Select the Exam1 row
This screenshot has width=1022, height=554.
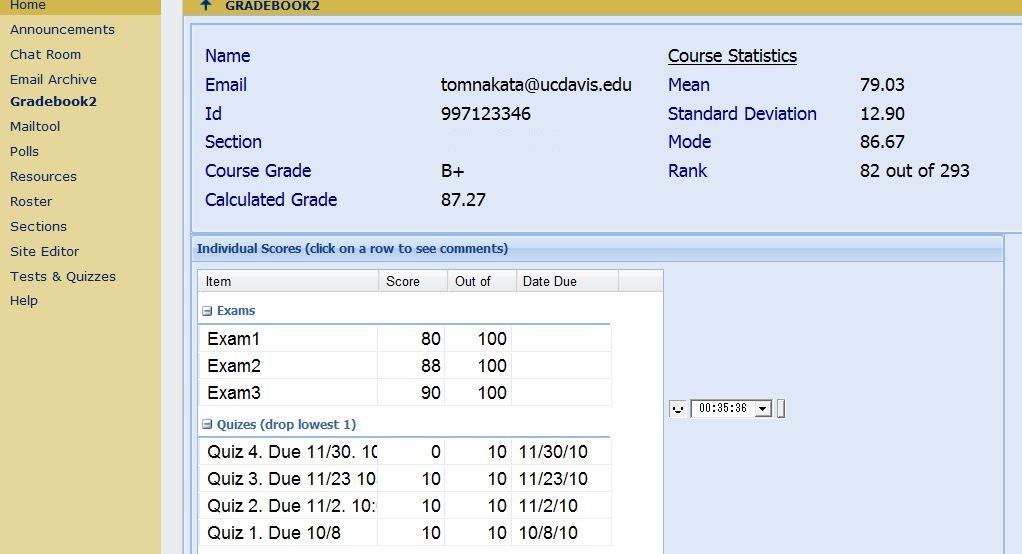click(405, 339)
